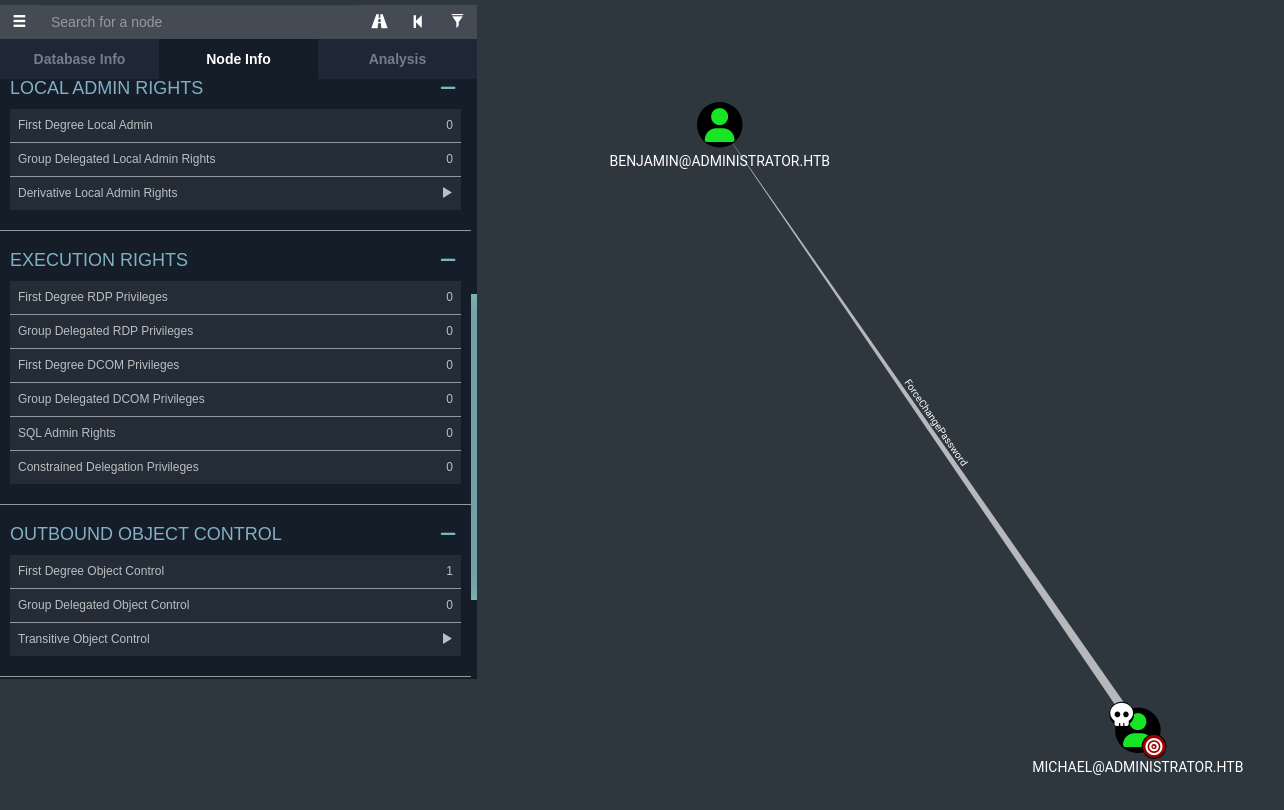This screenshot has height=810, width=1284.
Task: Select the BENJAMIN user node icon
Action: (719, 125)
